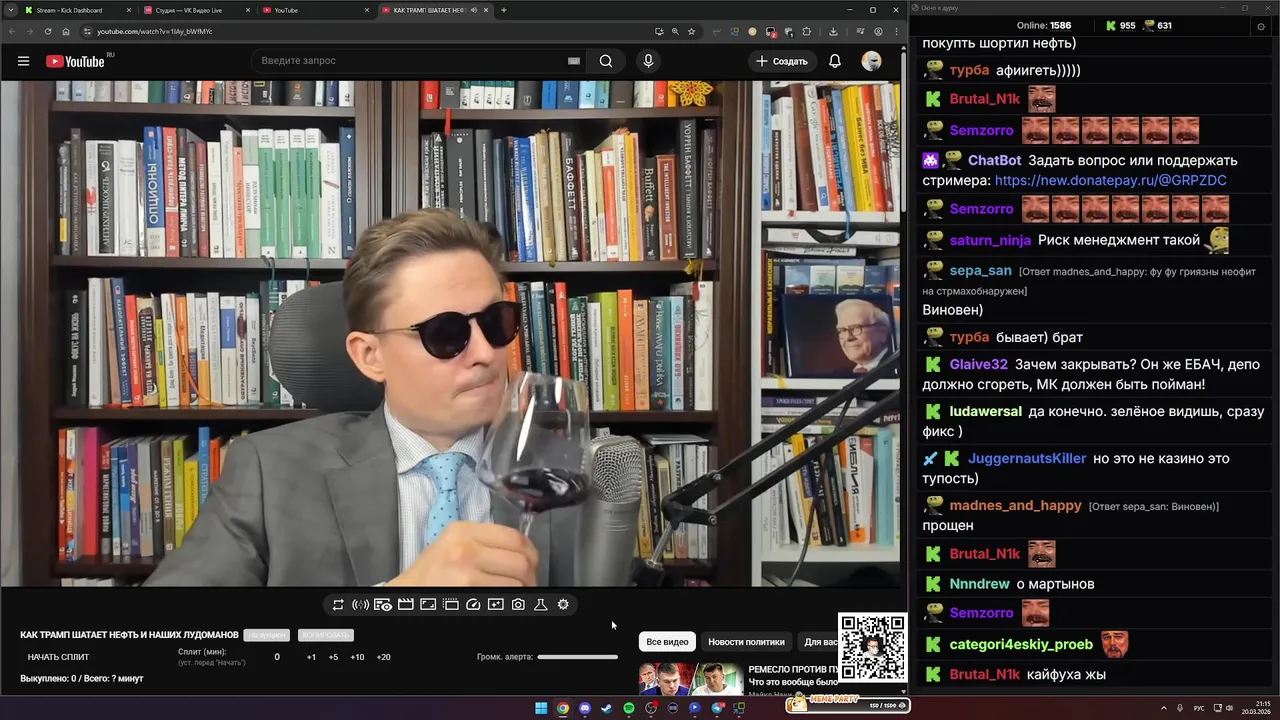This screenshot has width=1280, height=720.
Task: Click the clapperboard icon under the video
Action: pos(406,605)
